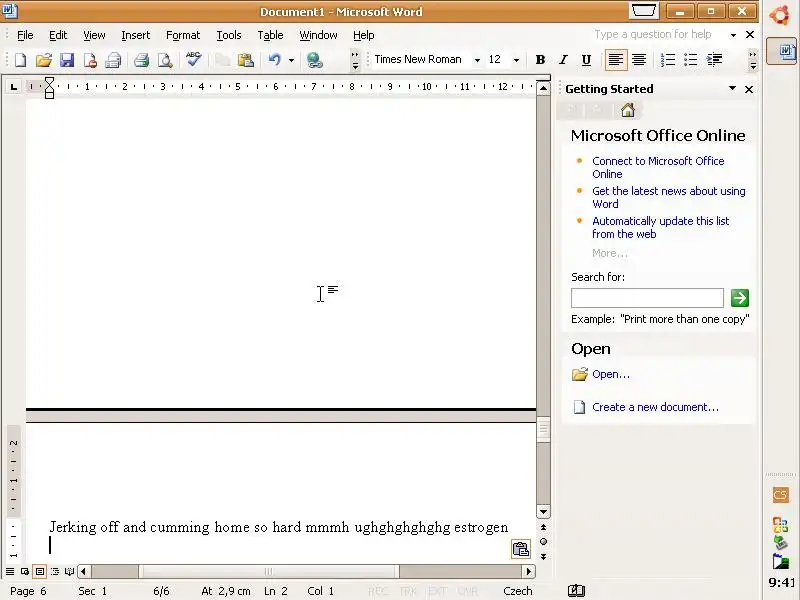Screen dimensions: 800x600
Task: Click the grayed More... link
Action: [610, 253]
